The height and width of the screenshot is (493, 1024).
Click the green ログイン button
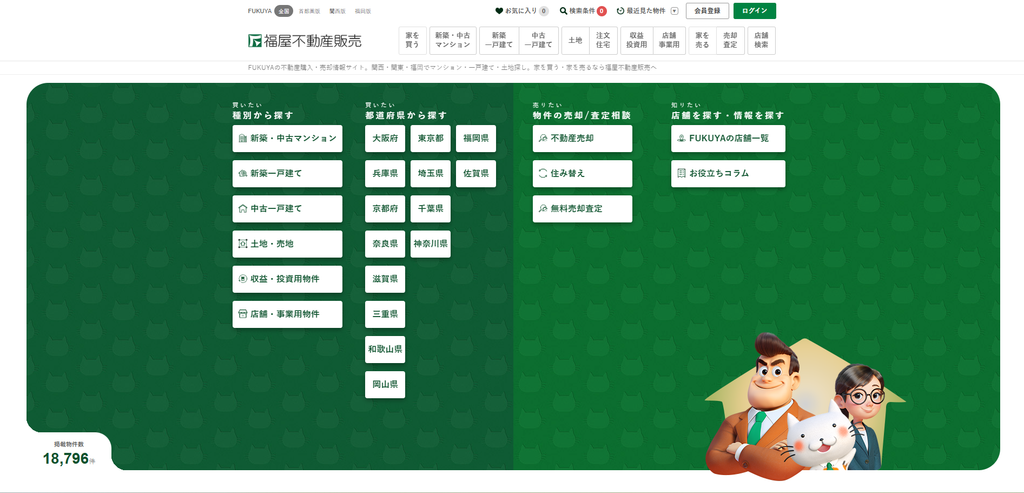[755, 11]
